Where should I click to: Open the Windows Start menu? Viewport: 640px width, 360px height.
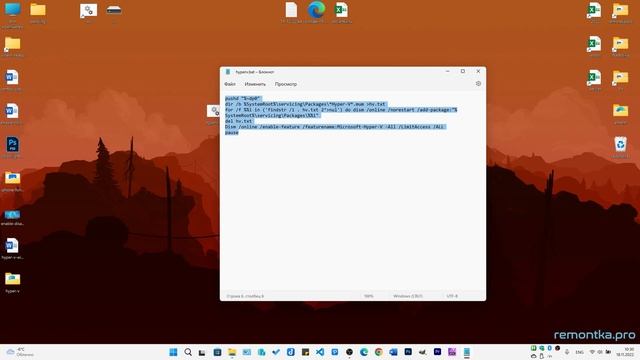173,352
